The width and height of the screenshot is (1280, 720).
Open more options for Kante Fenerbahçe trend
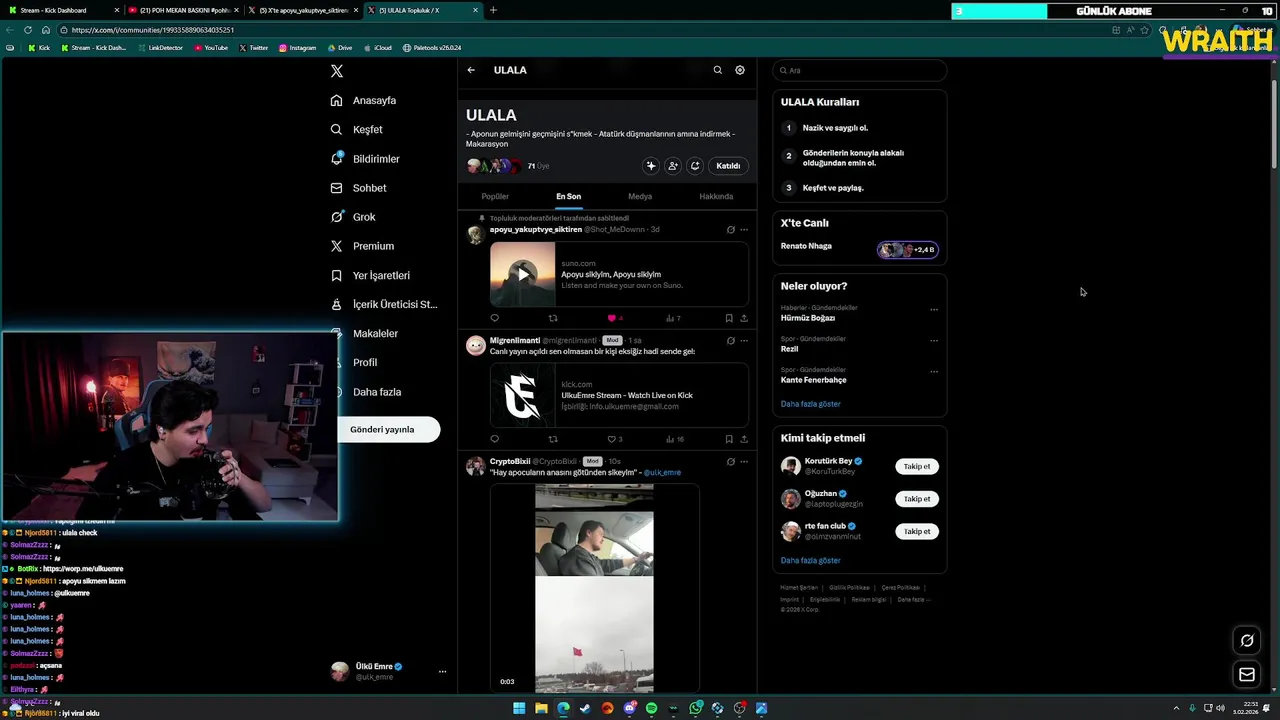pos(934,371)
